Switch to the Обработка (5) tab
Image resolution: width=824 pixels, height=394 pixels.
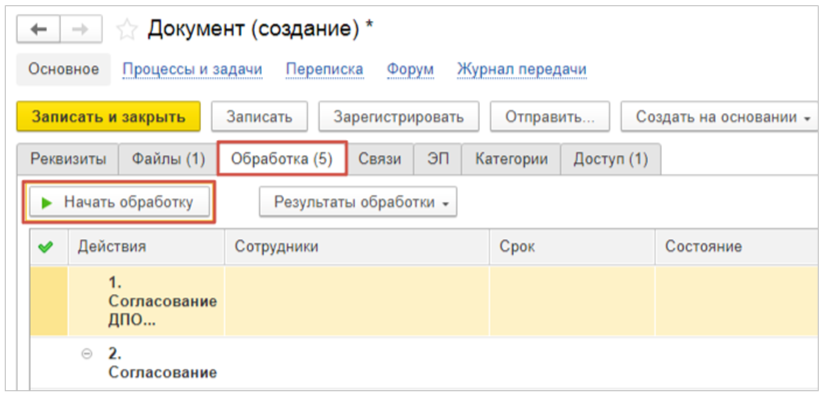[x=282, y=159]
